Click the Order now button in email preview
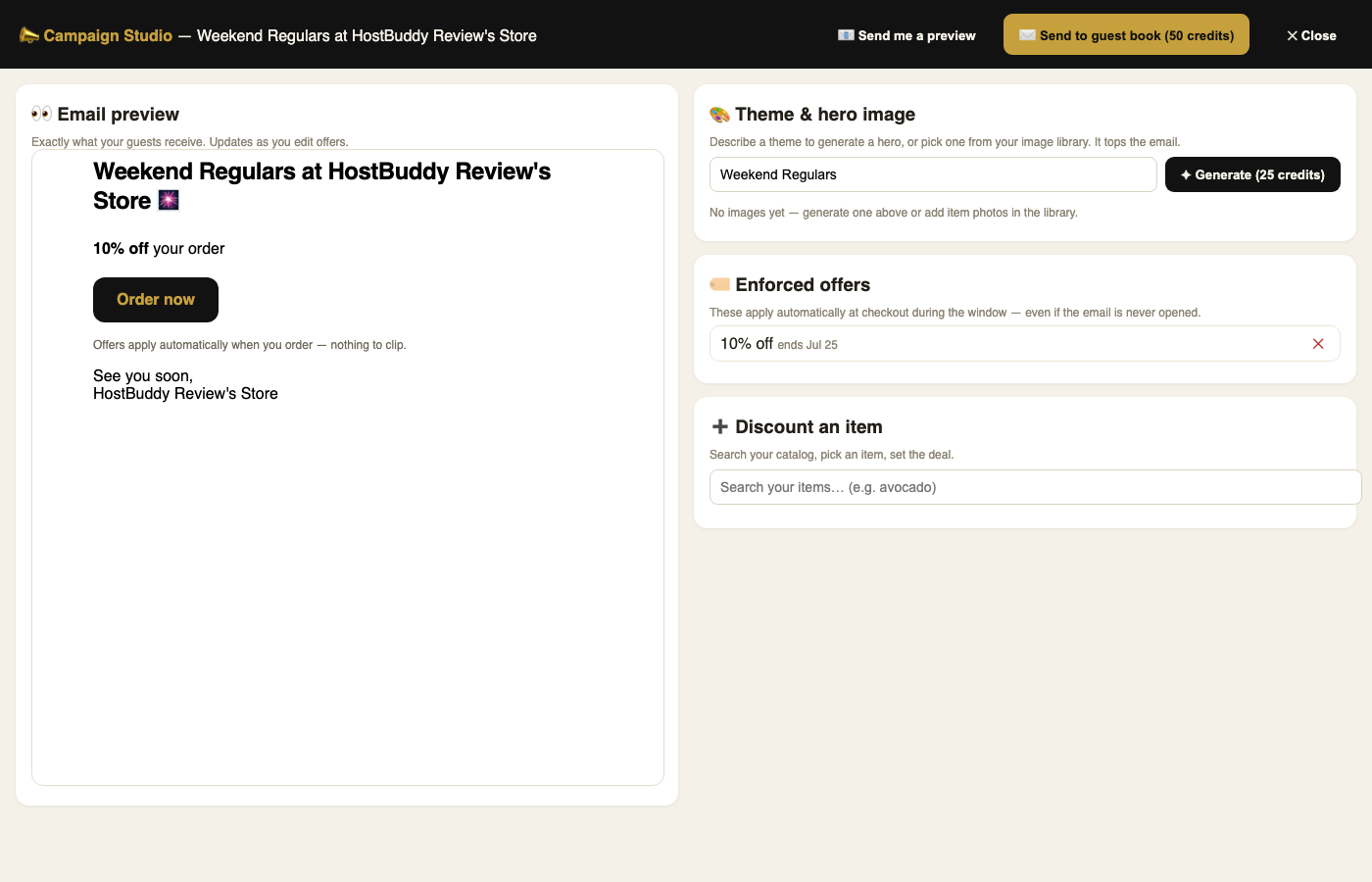 pyautogui.click(x=156, y=300)
